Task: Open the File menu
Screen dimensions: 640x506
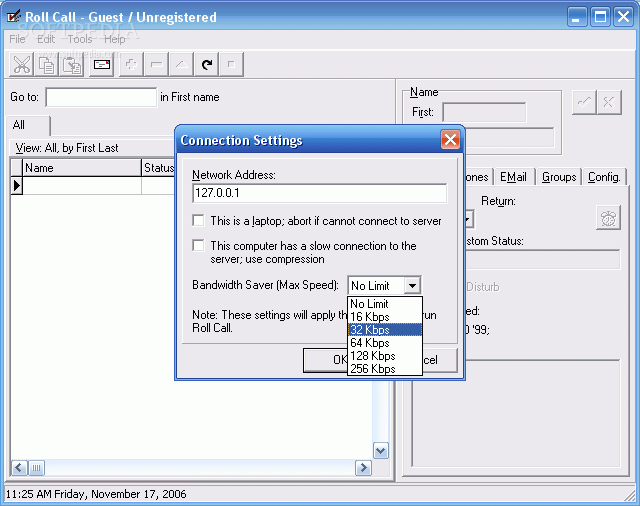Action: click(x=17, y=39)
